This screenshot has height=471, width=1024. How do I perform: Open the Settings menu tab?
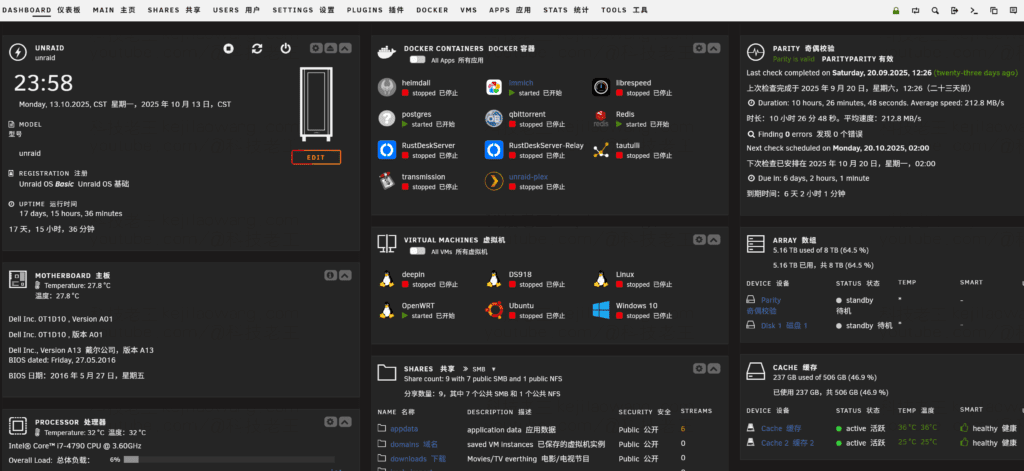tap(304, 10)
